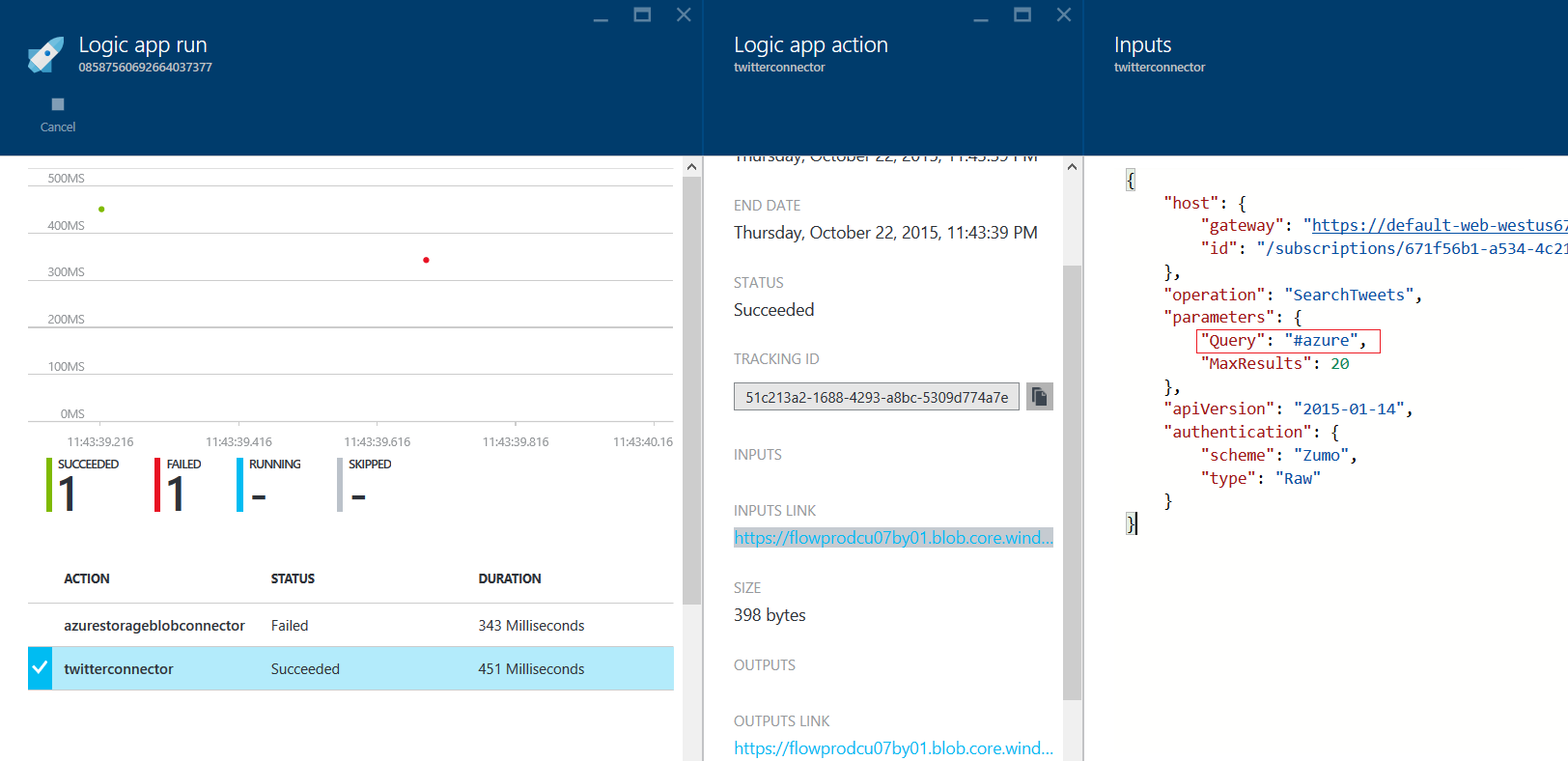Copy the tracking ID to clipboard
The width and height of the screenshot is (1568, 761).
pos(1040,397)
